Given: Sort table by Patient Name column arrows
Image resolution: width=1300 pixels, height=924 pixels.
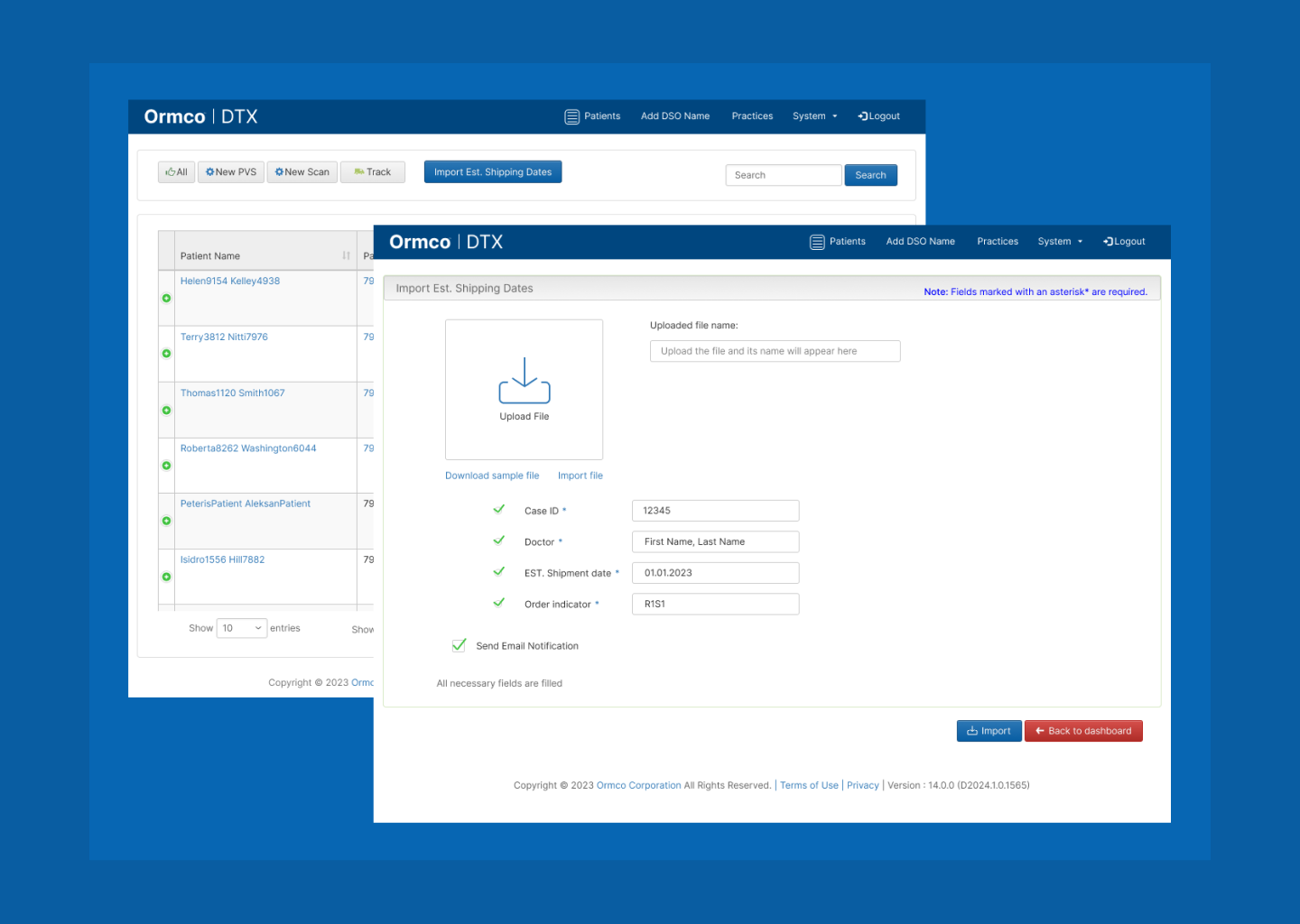Looking at the screenshot, I should click(346, 256).
